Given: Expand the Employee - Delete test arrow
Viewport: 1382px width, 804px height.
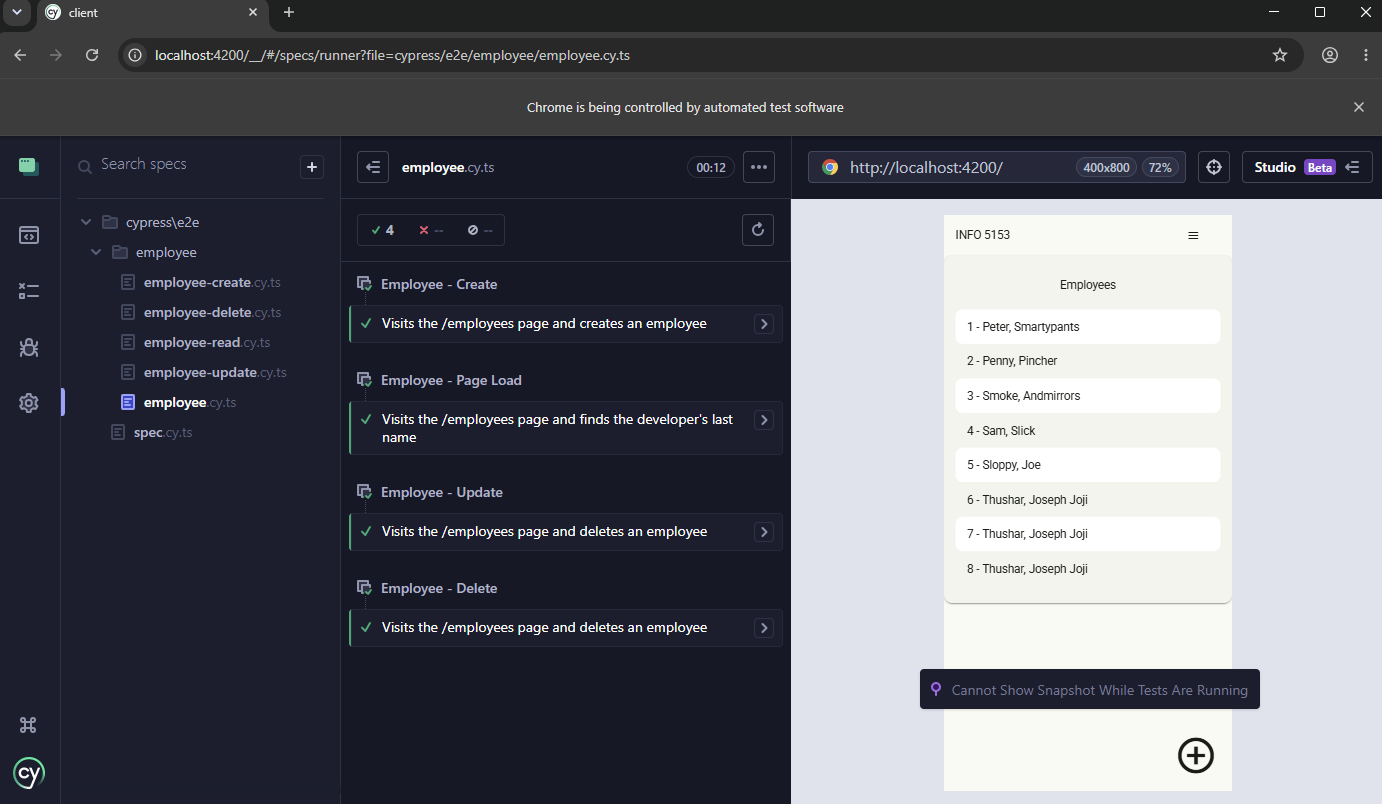Looking at the screenshot, I should [x=764, y=628].
